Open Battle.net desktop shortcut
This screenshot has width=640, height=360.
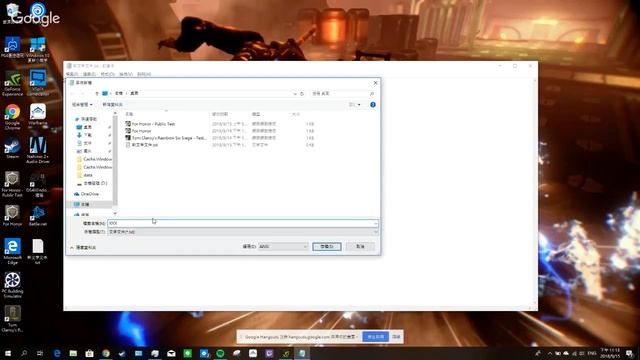38,216
